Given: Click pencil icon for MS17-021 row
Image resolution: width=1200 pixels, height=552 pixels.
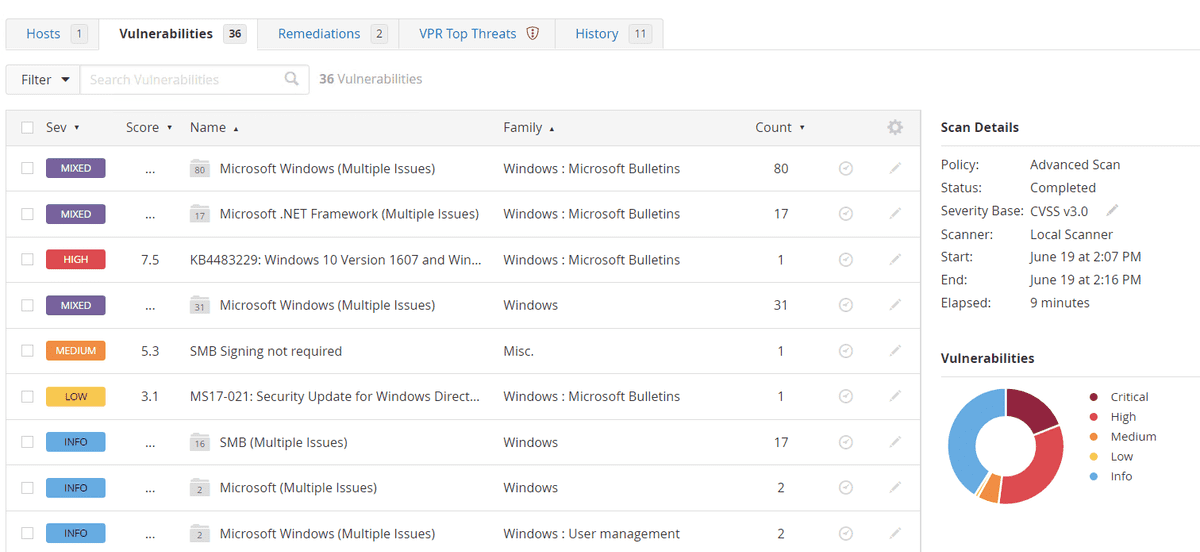Looking at the screenshot, I should click(895, 397).
